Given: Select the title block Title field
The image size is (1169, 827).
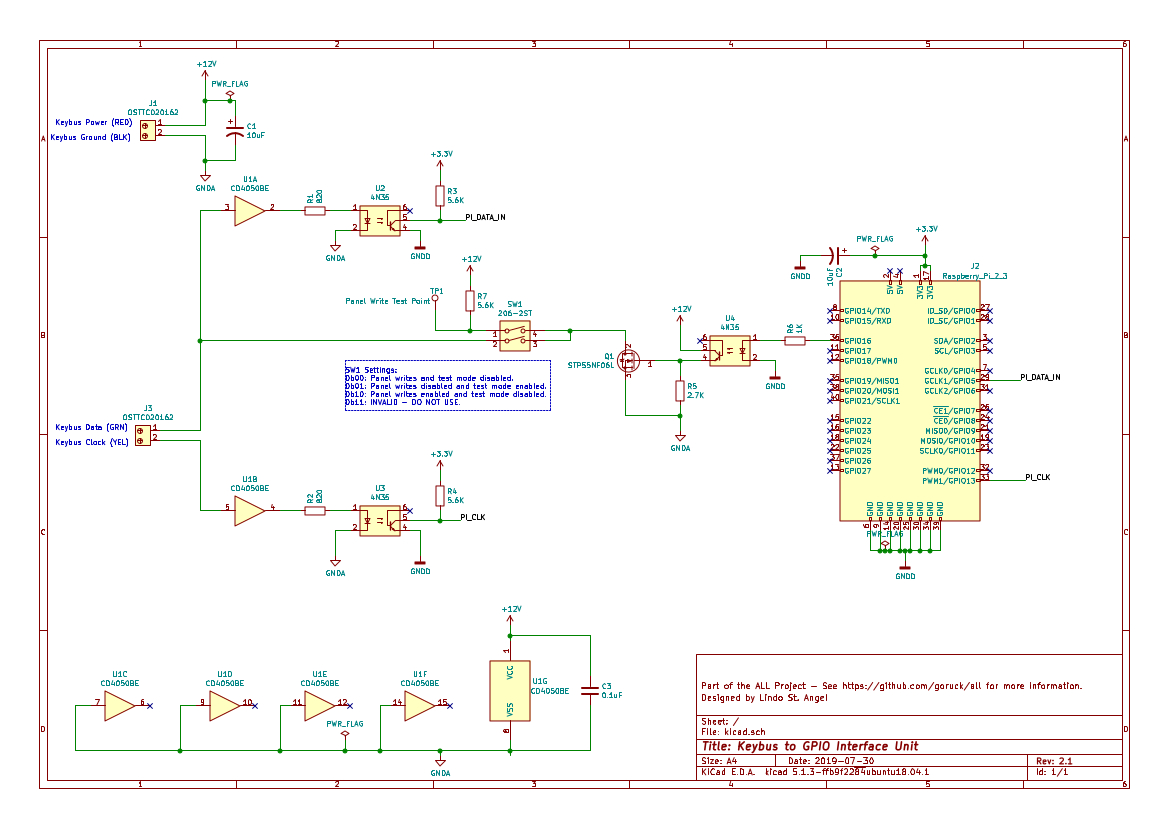Looking at the screenshot, I should point(810,746).
